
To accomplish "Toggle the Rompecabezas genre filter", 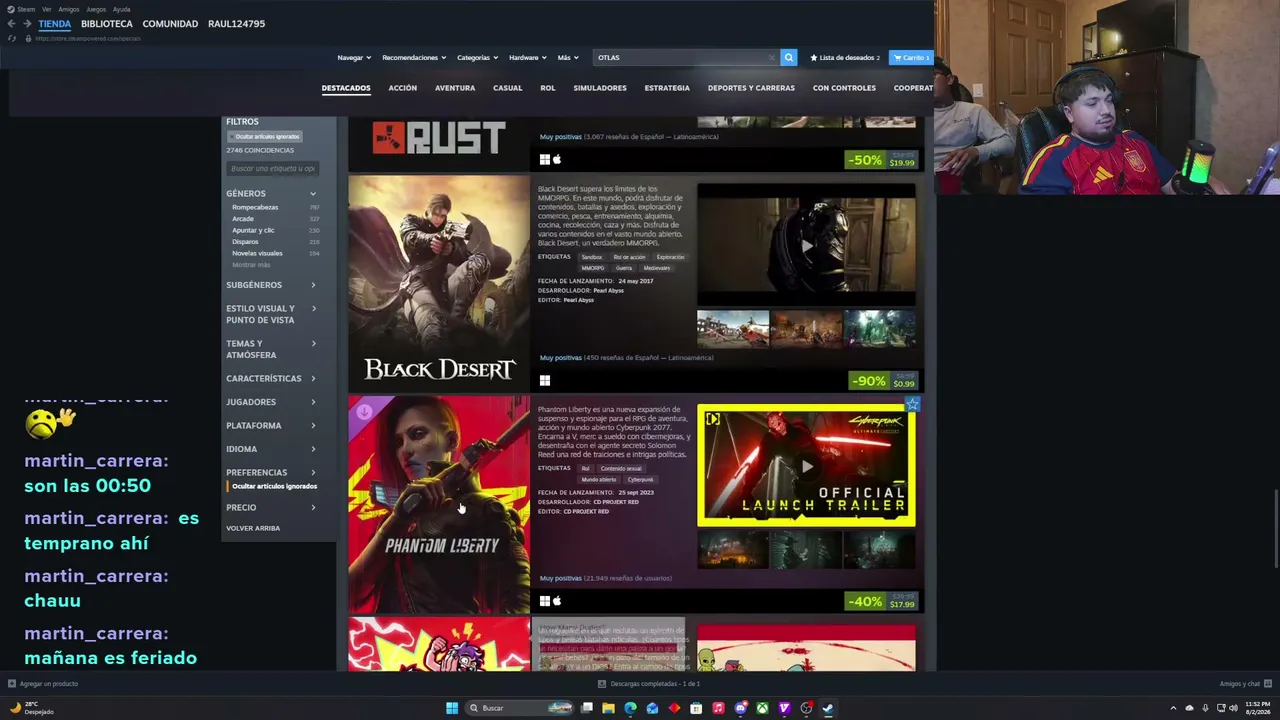I will (x=275, y=207).
